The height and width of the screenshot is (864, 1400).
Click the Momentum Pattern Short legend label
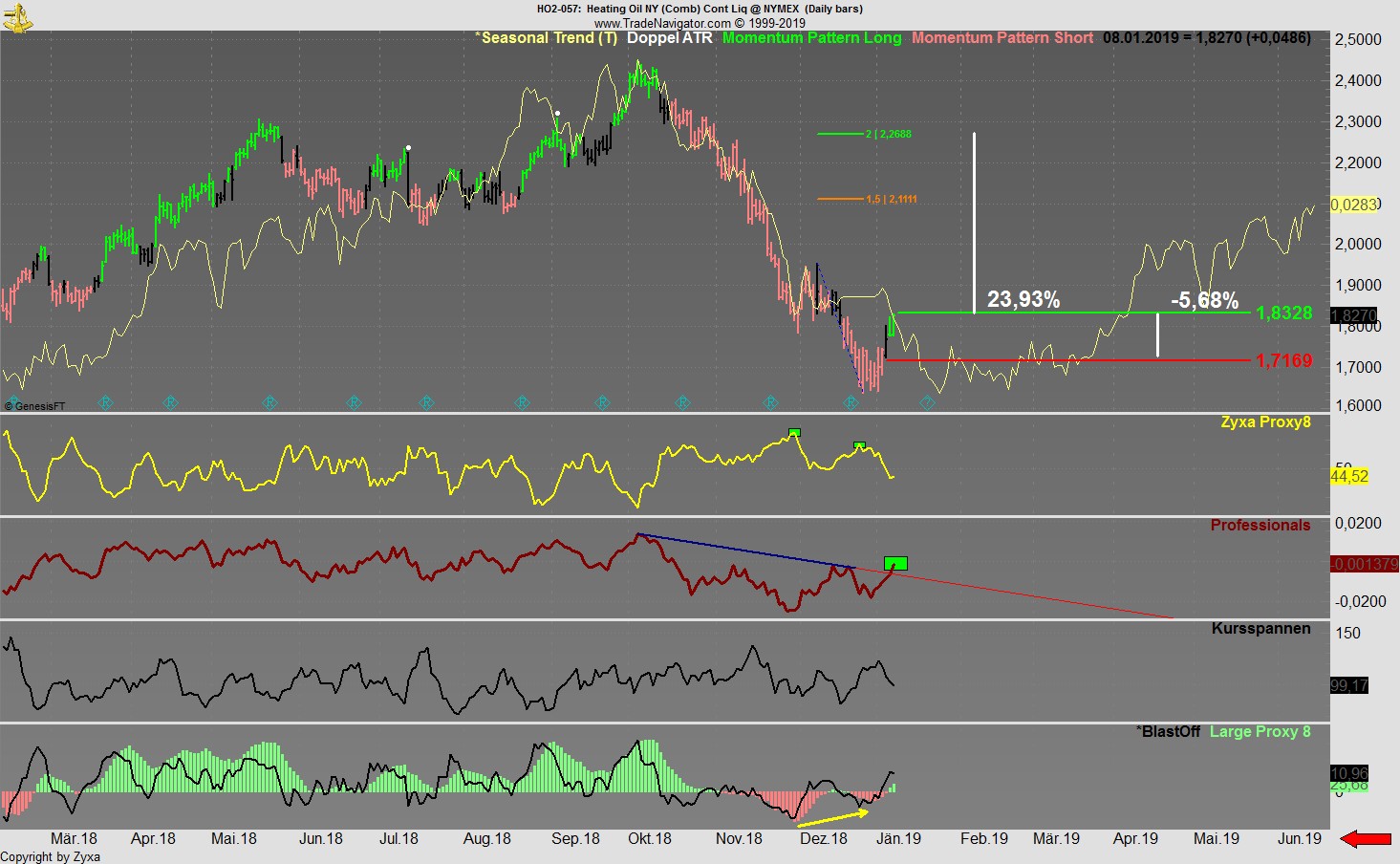[1002, 38]
